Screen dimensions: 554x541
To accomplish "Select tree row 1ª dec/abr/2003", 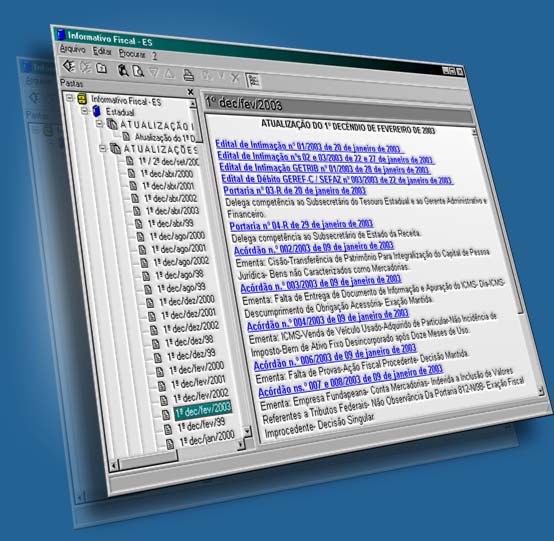I will 172,211.
